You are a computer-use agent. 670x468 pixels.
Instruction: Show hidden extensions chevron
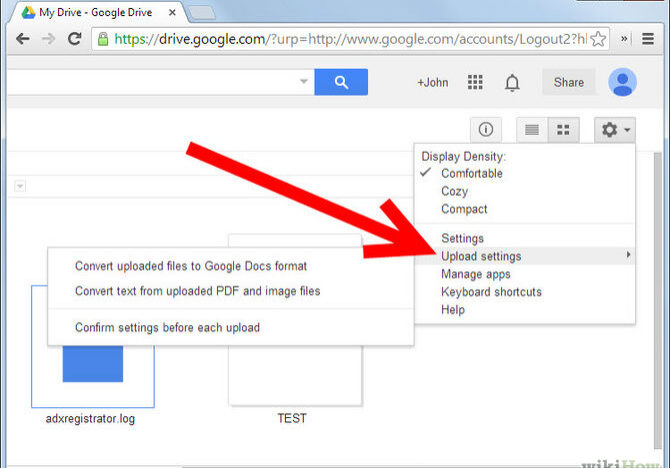(624, 39)
